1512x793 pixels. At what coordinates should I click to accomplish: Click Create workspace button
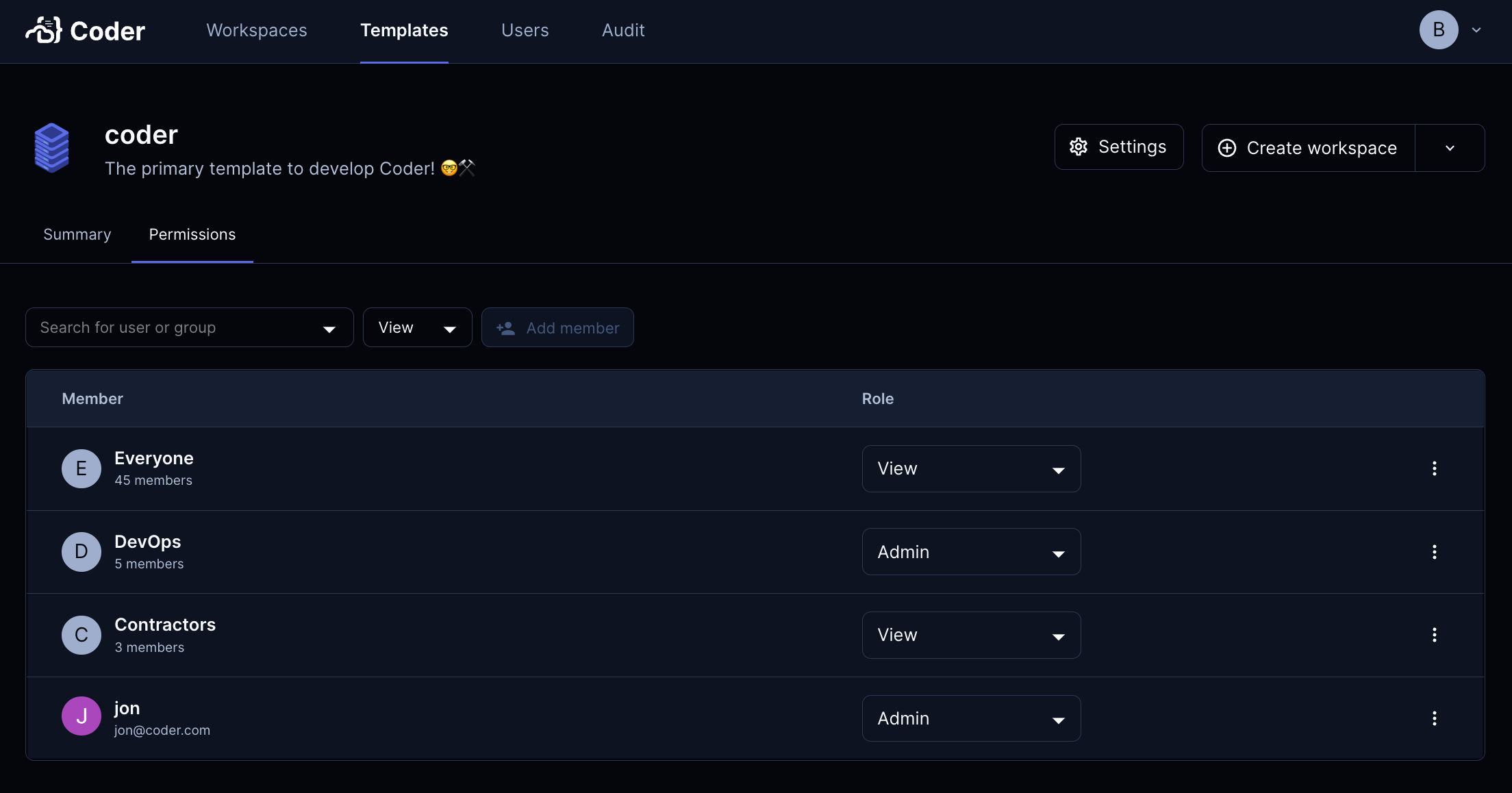pyautogui.click(x=1308, y=148)
